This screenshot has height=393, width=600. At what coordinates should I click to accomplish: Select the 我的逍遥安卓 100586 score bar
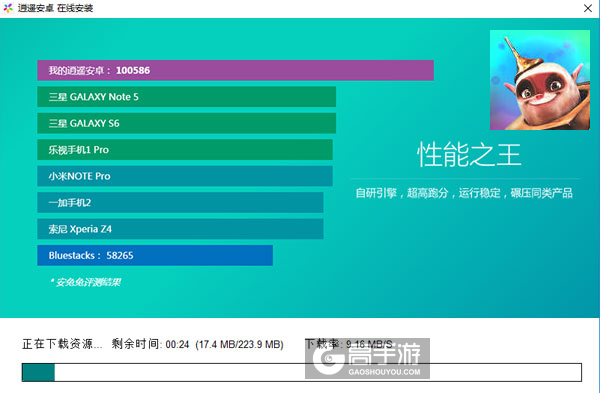(x=235, y=70)
